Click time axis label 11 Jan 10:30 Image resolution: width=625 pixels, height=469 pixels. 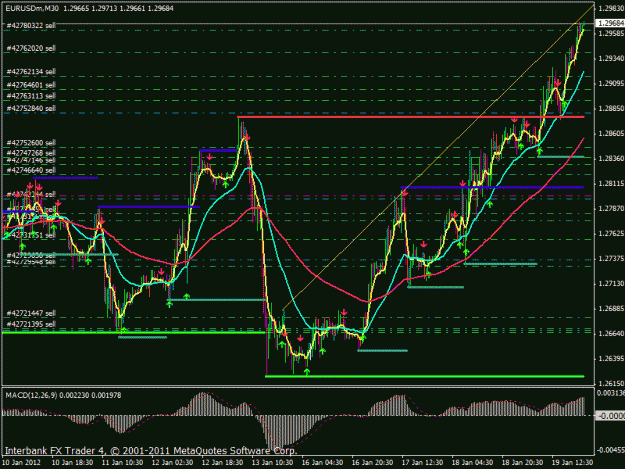click(x=122, y=463)
